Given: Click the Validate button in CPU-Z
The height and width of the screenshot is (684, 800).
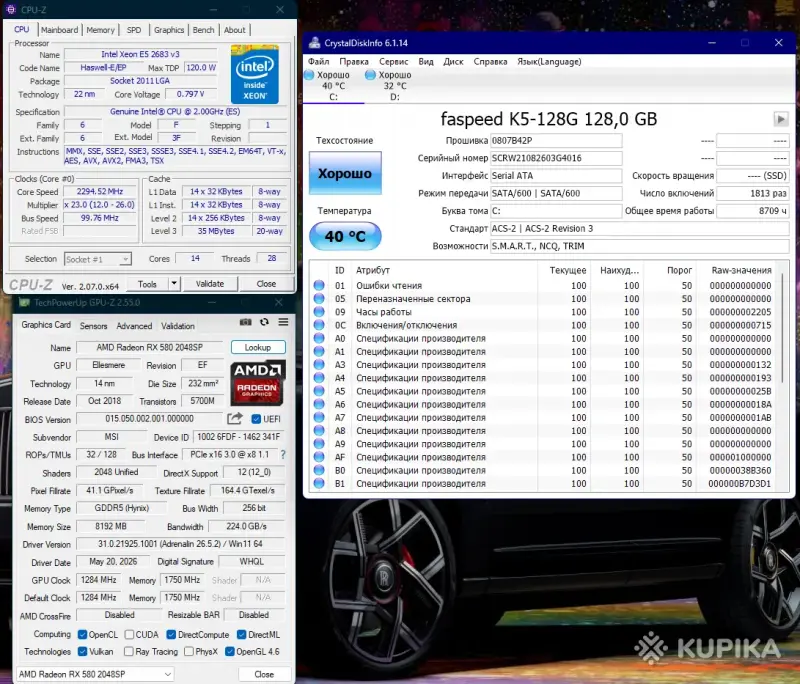Looking at the screenshot, I should 210,284.
